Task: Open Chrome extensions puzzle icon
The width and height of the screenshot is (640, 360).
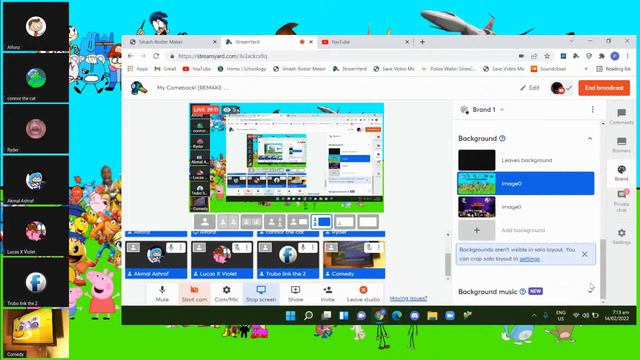Action: click(x=601, y=56)
